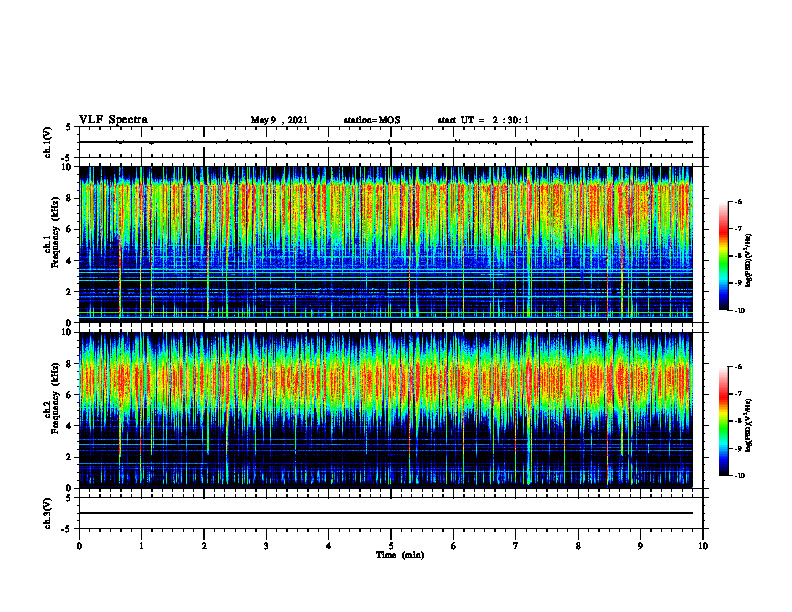Click time axis tick label "8"

click(578, 546)
